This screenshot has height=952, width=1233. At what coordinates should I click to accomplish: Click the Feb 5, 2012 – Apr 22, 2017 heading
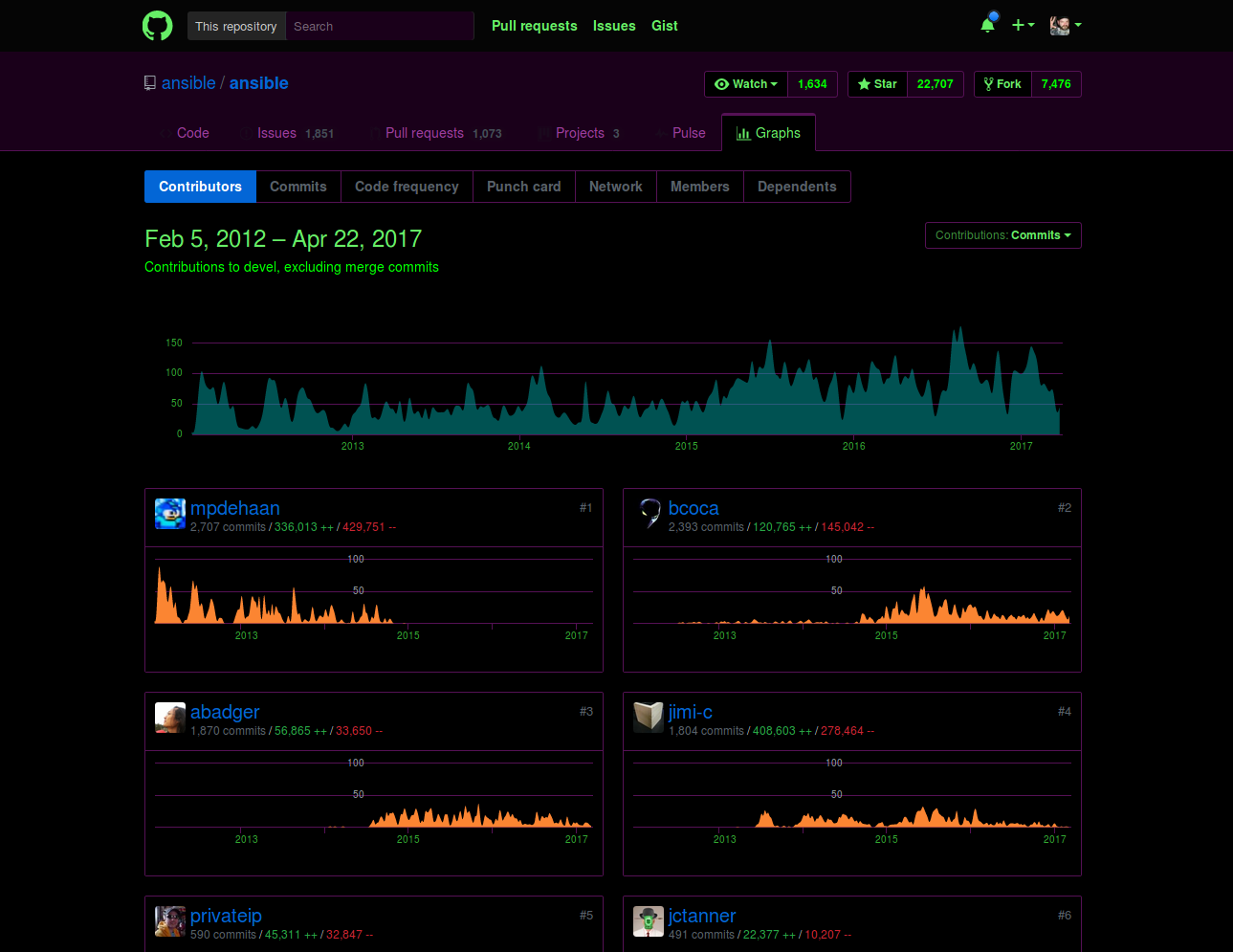283,238
